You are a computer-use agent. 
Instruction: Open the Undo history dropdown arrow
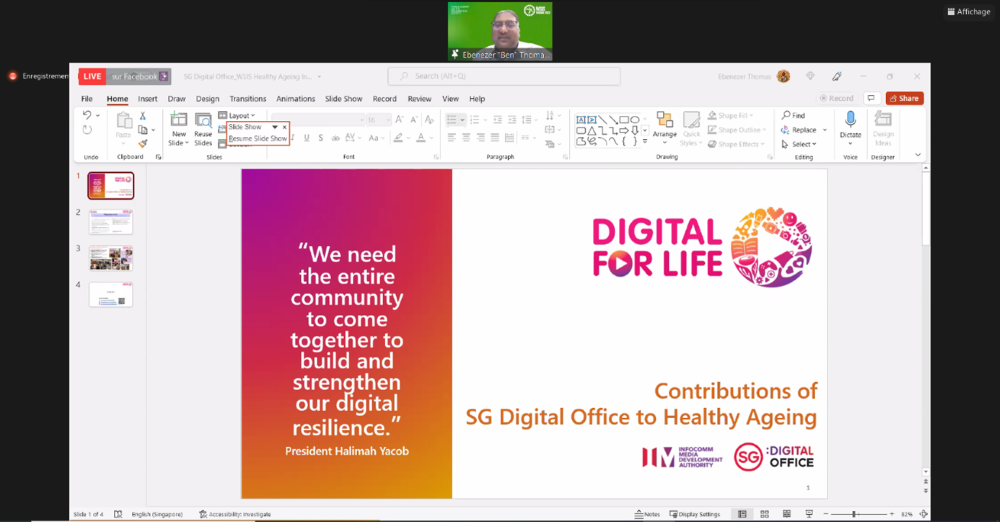click(98, 116)
